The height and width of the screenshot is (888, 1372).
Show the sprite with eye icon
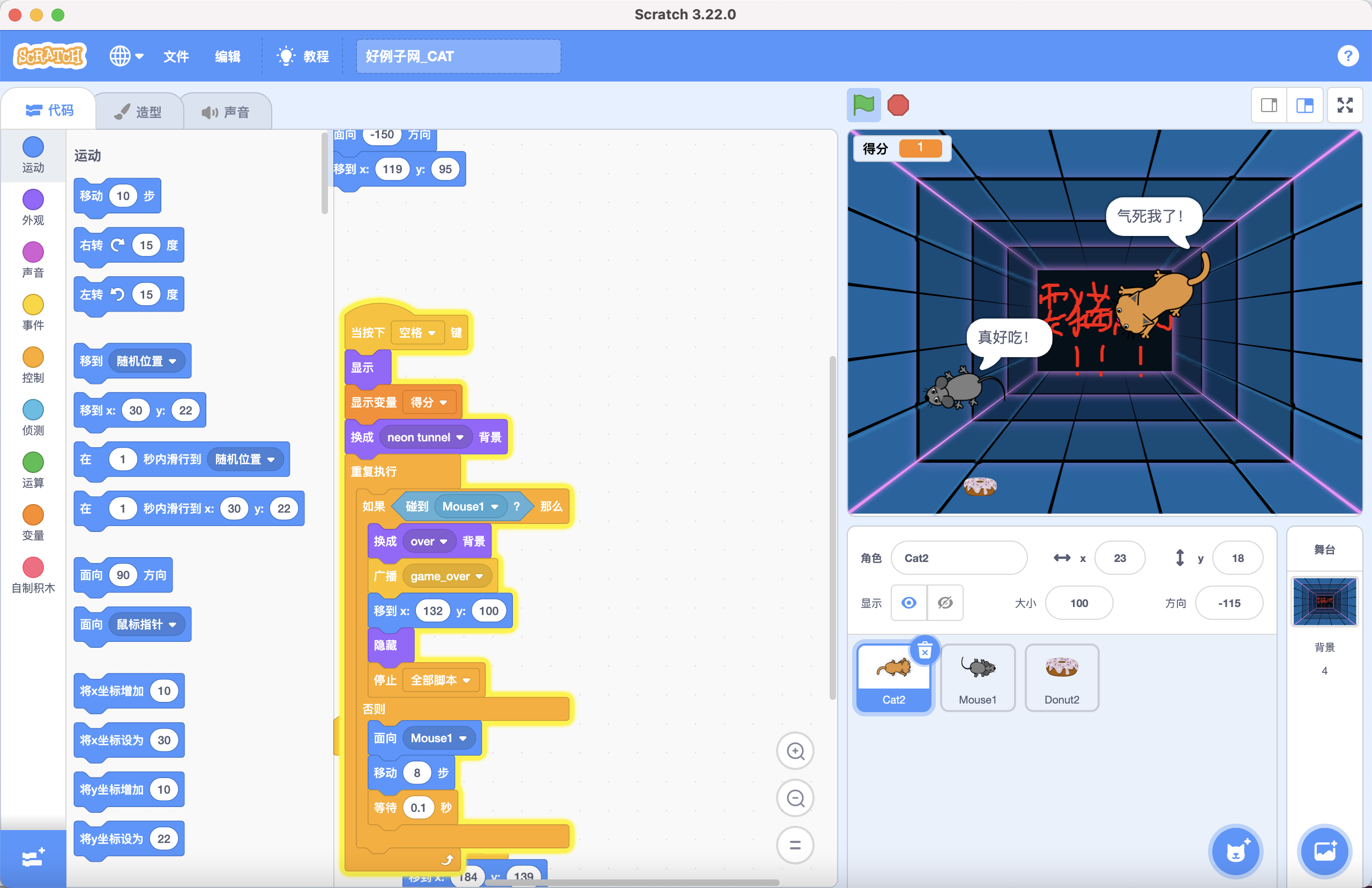coord(909,603)
